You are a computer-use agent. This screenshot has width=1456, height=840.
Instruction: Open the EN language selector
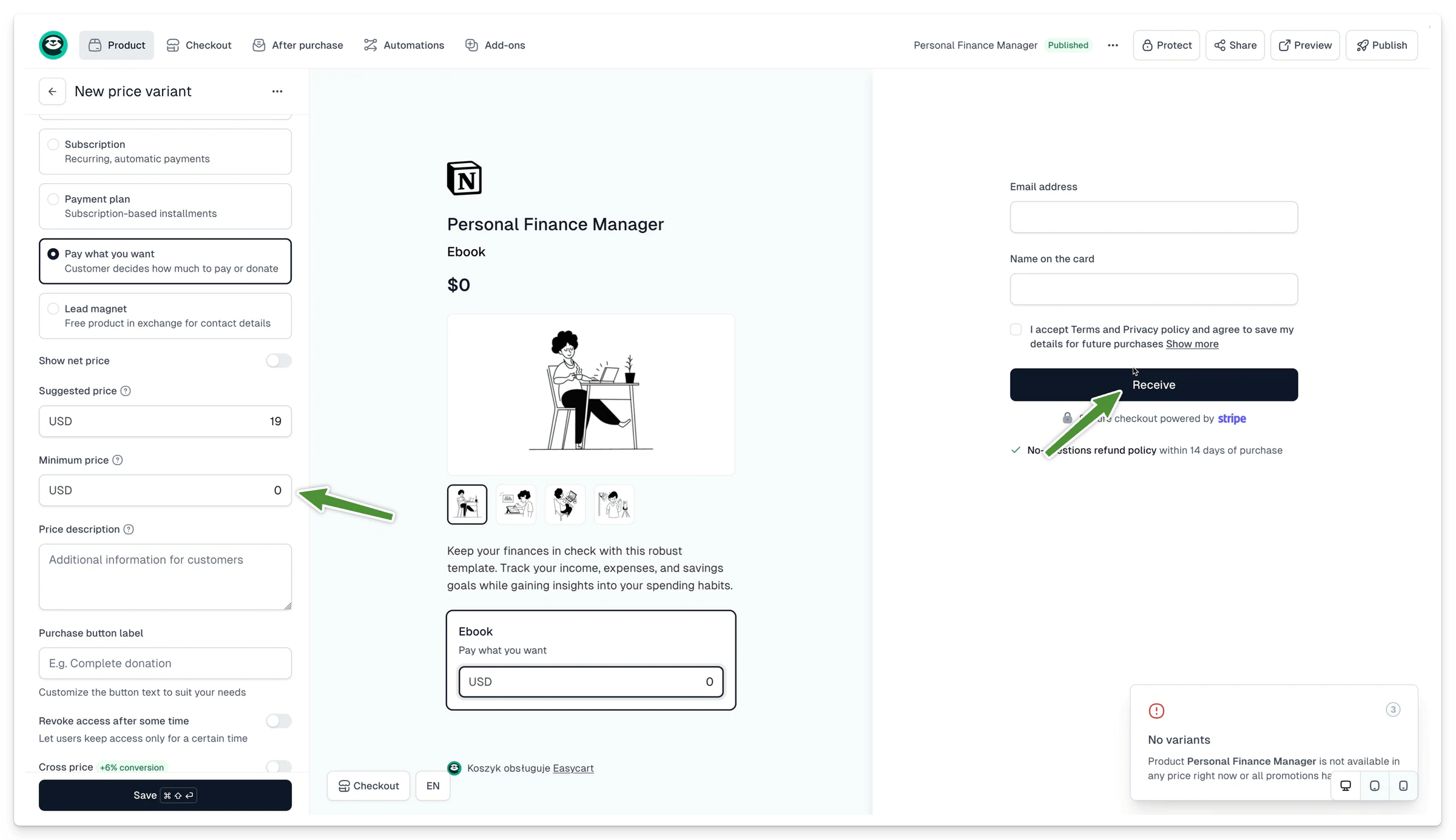point(433,786)
